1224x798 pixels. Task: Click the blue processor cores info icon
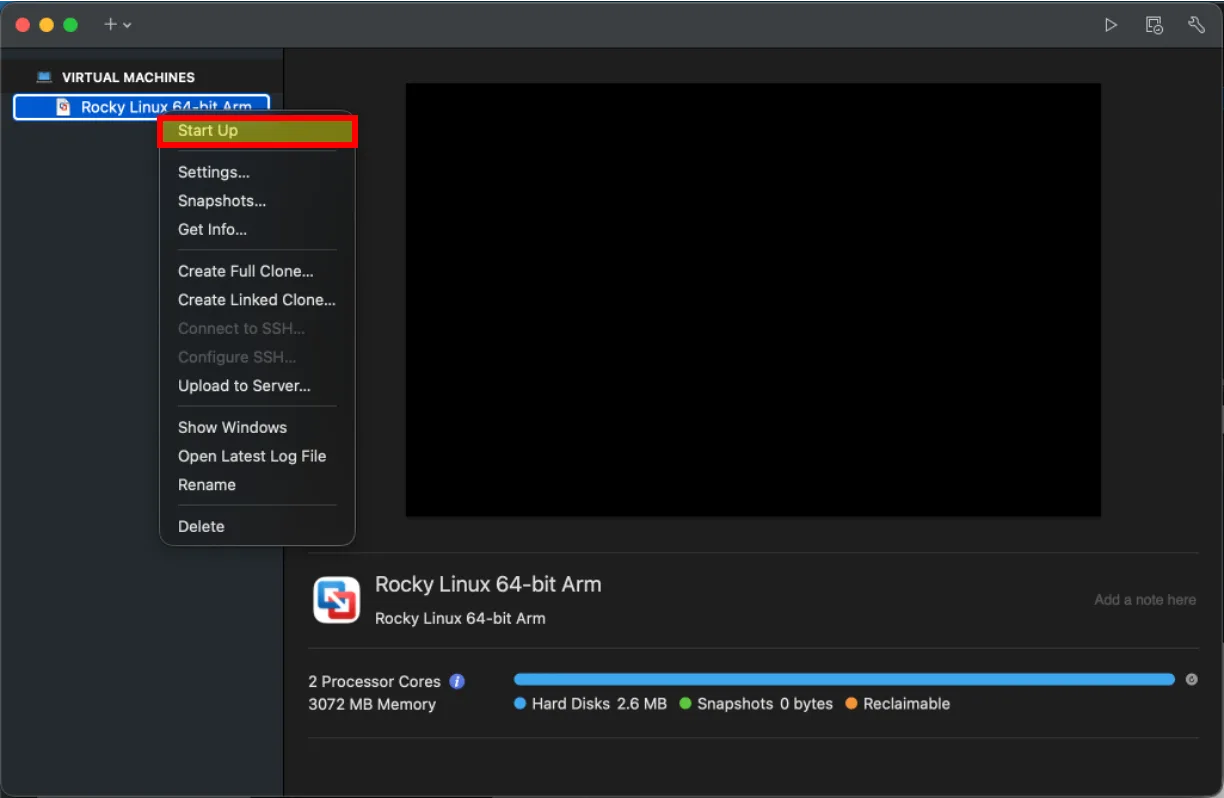(x=457, y=681)
